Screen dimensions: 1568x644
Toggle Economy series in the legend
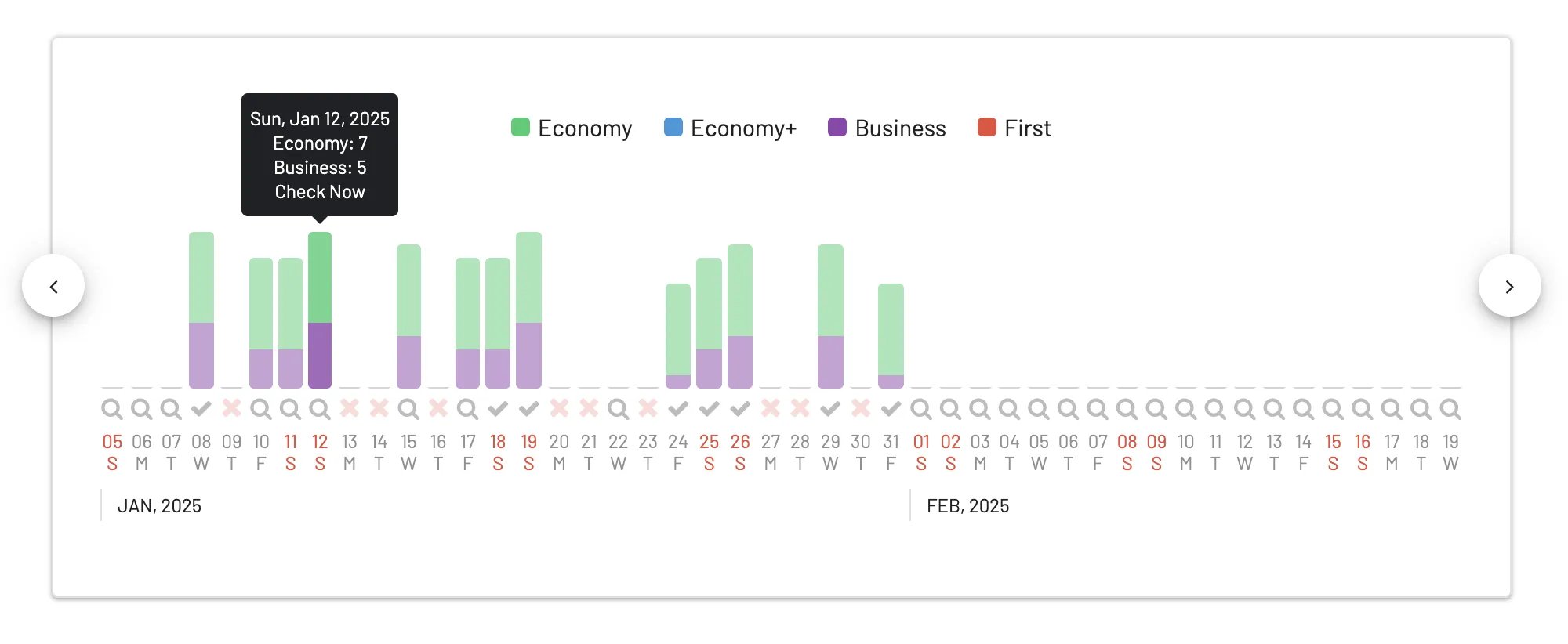click(572, 128)
